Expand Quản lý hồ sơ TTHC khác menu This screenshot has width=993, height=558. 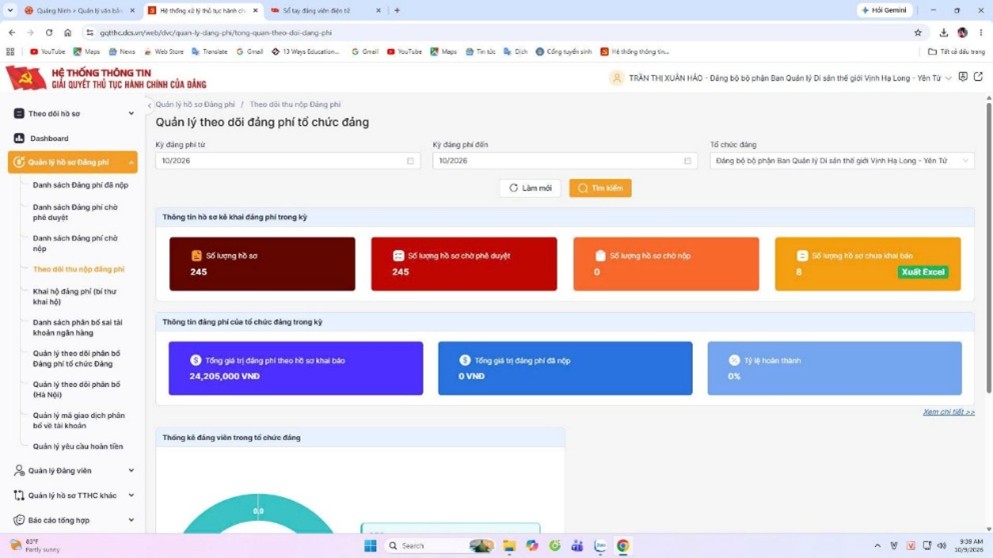[x=131, y=495]
